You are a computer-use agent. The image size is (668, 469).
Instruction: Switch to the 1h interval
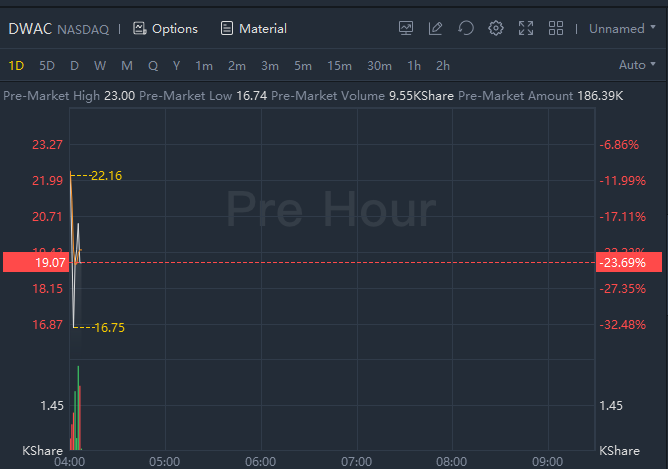[414, 65]
